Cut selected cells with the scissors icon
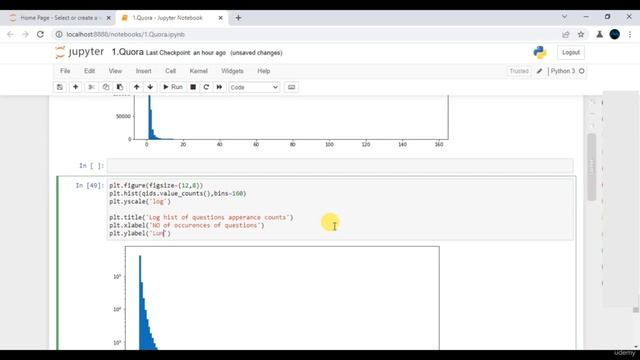 [x=91, y=87]
